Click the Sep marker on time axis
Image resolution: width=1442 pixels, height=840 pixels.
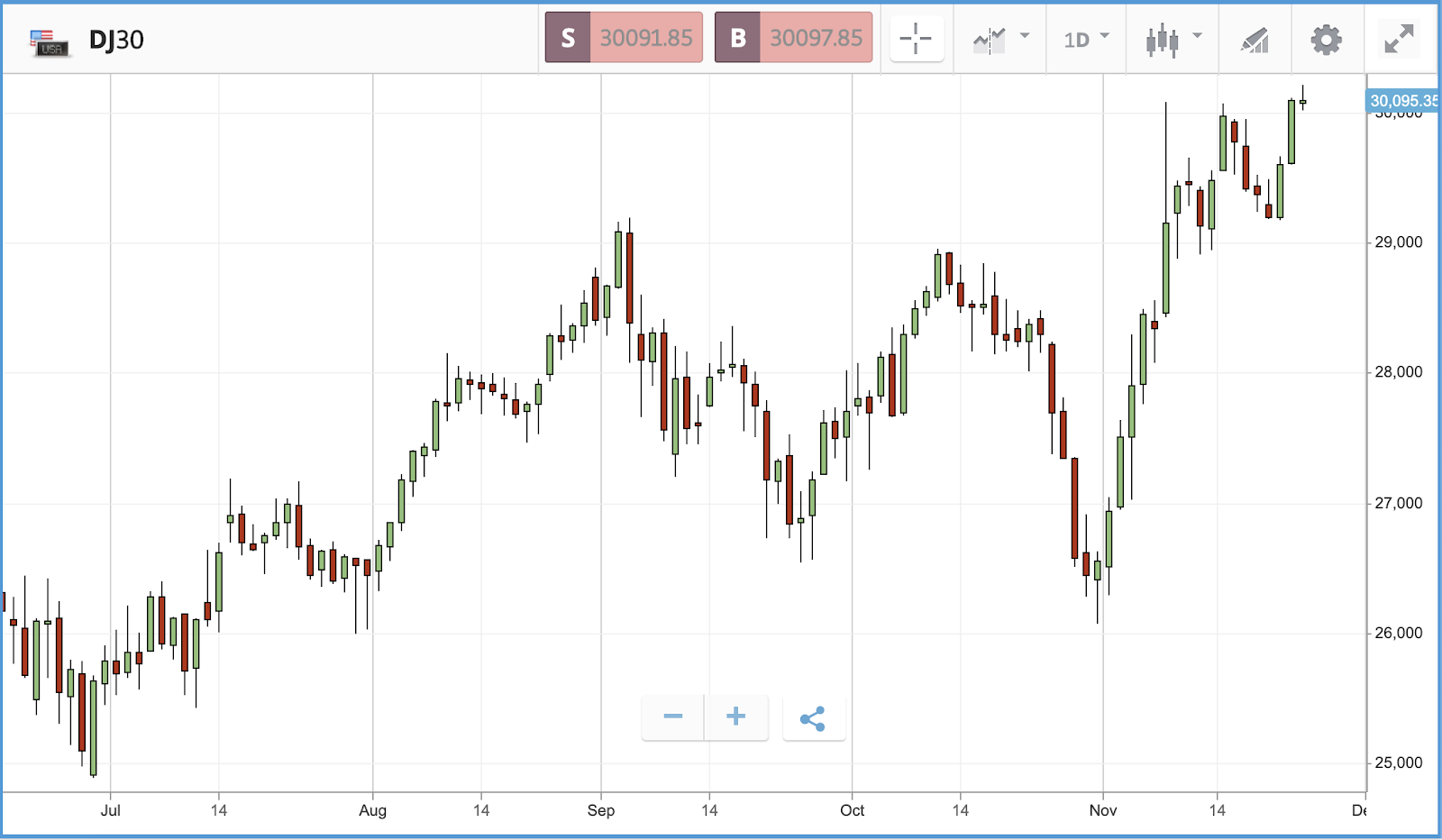point(601,810)
